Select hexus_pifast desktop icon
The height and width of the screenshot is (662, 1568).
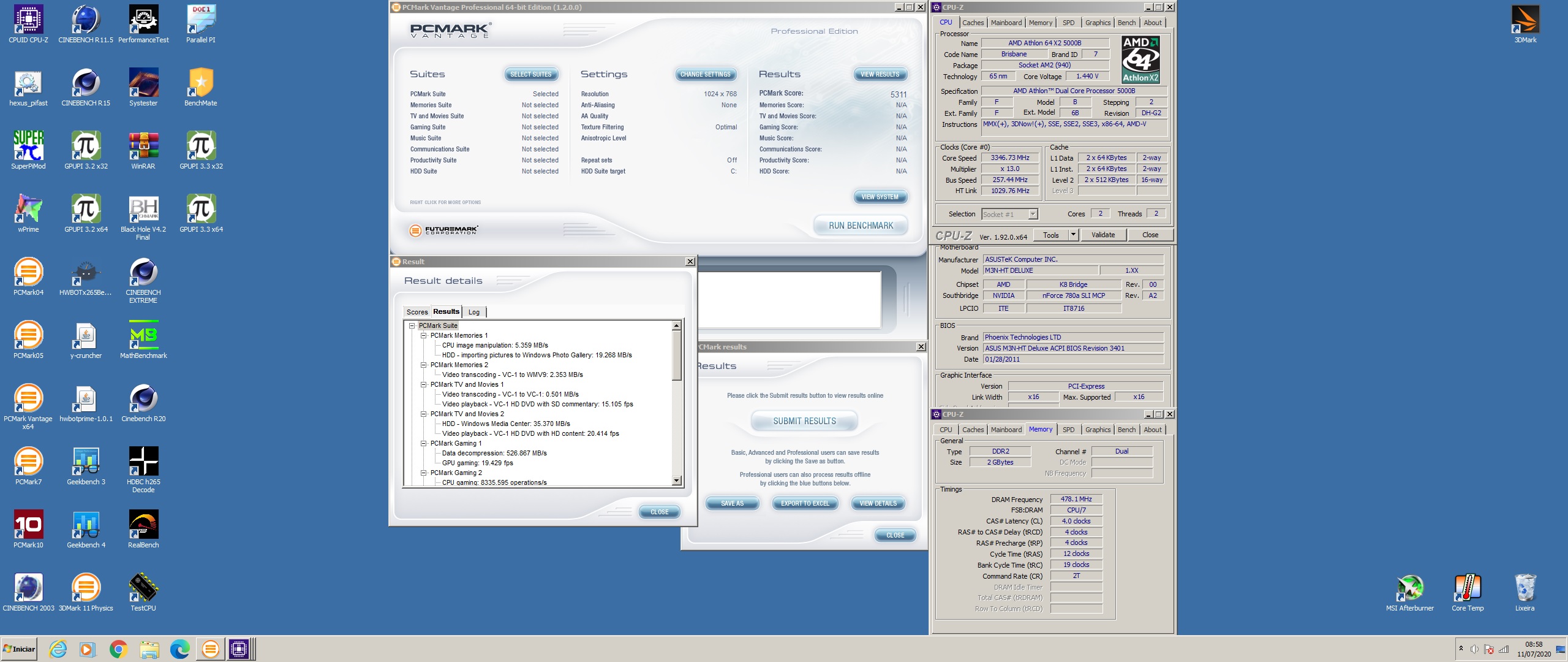point(28,88)
